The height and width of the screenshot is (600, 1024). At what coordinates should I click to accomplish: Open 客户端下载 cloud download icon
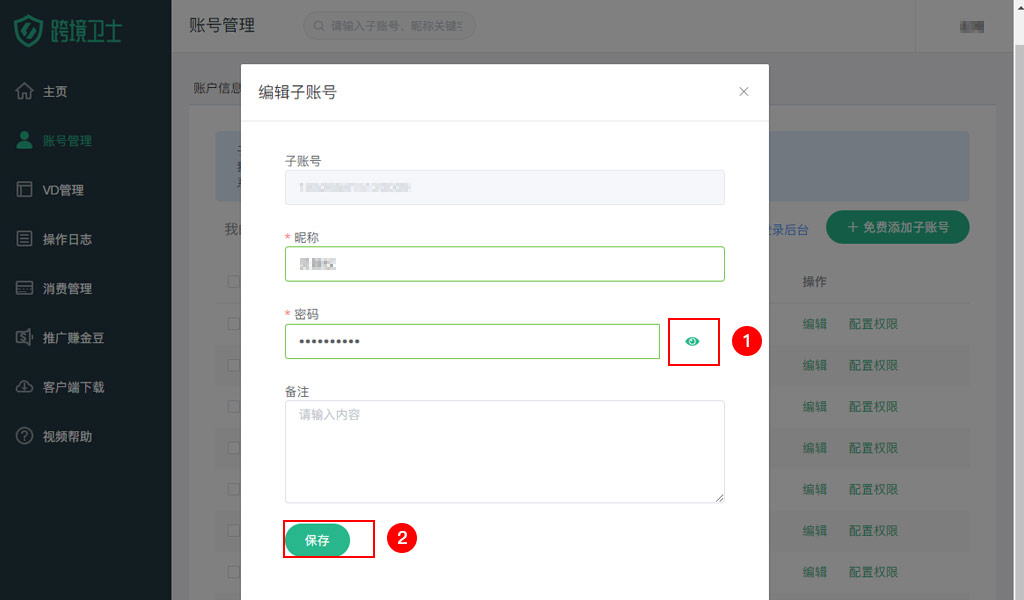pyautogui.click(x=24, y=387)
